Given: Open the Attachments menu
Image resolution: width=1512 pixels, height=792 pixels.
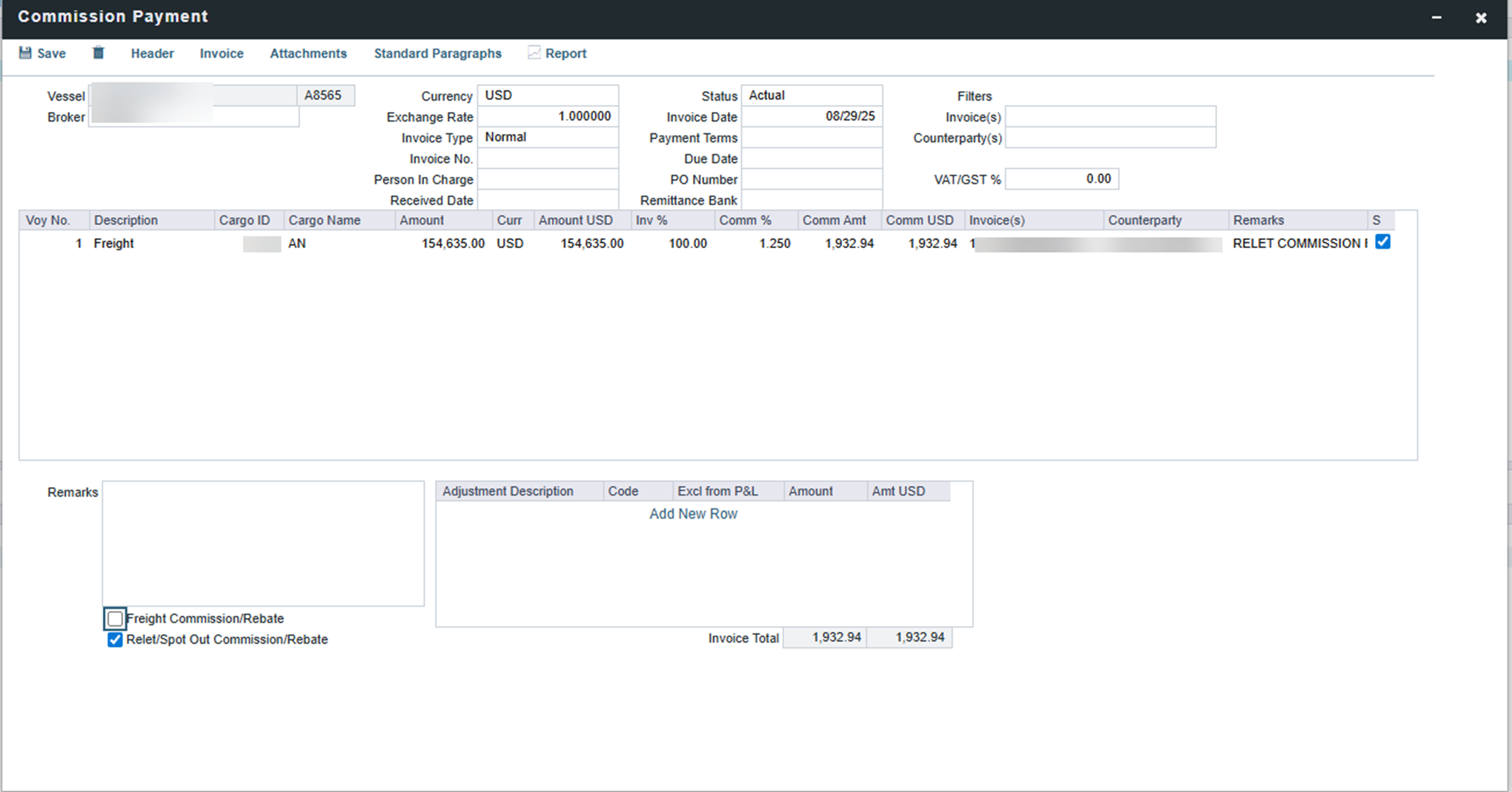Looking at the screenshot, I should [x=308, y=53].
